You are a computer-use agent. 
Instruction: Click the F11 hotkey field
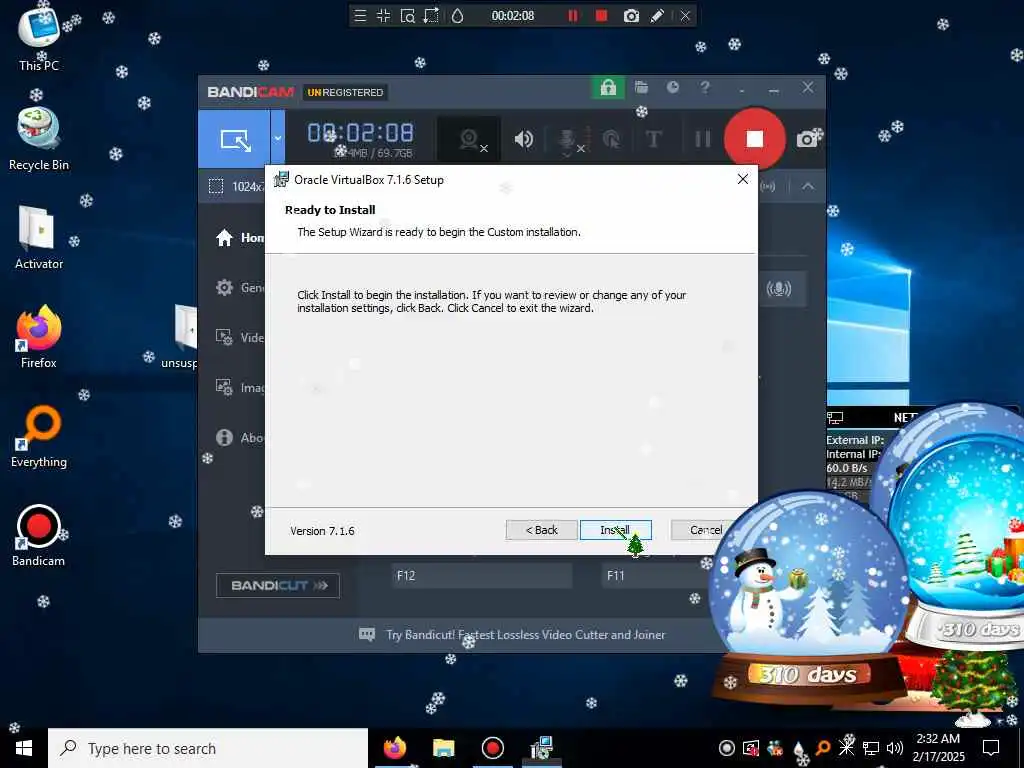pos(656,575)
